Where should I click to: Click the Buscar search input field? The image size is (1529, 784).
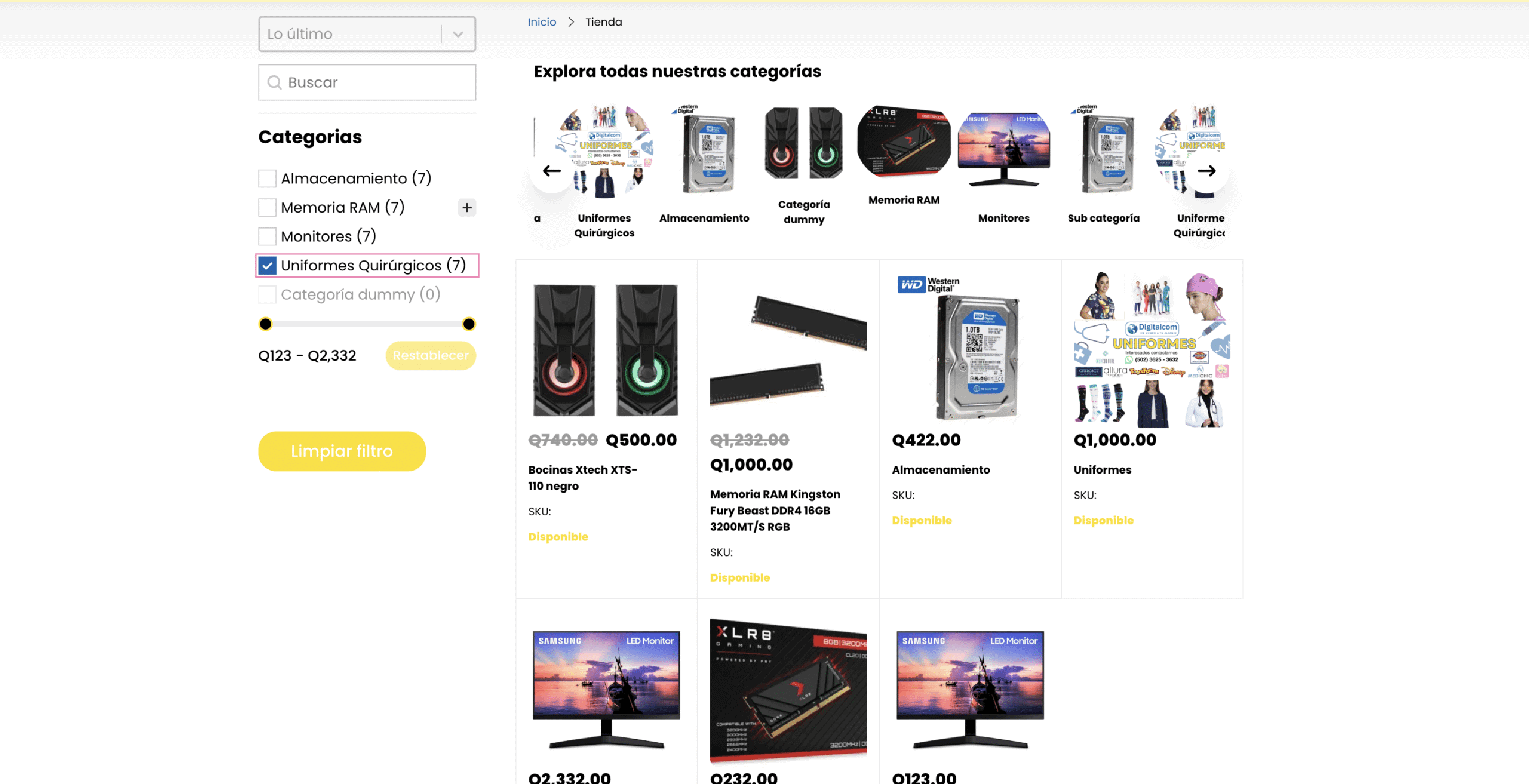click(x=376, y=82)
